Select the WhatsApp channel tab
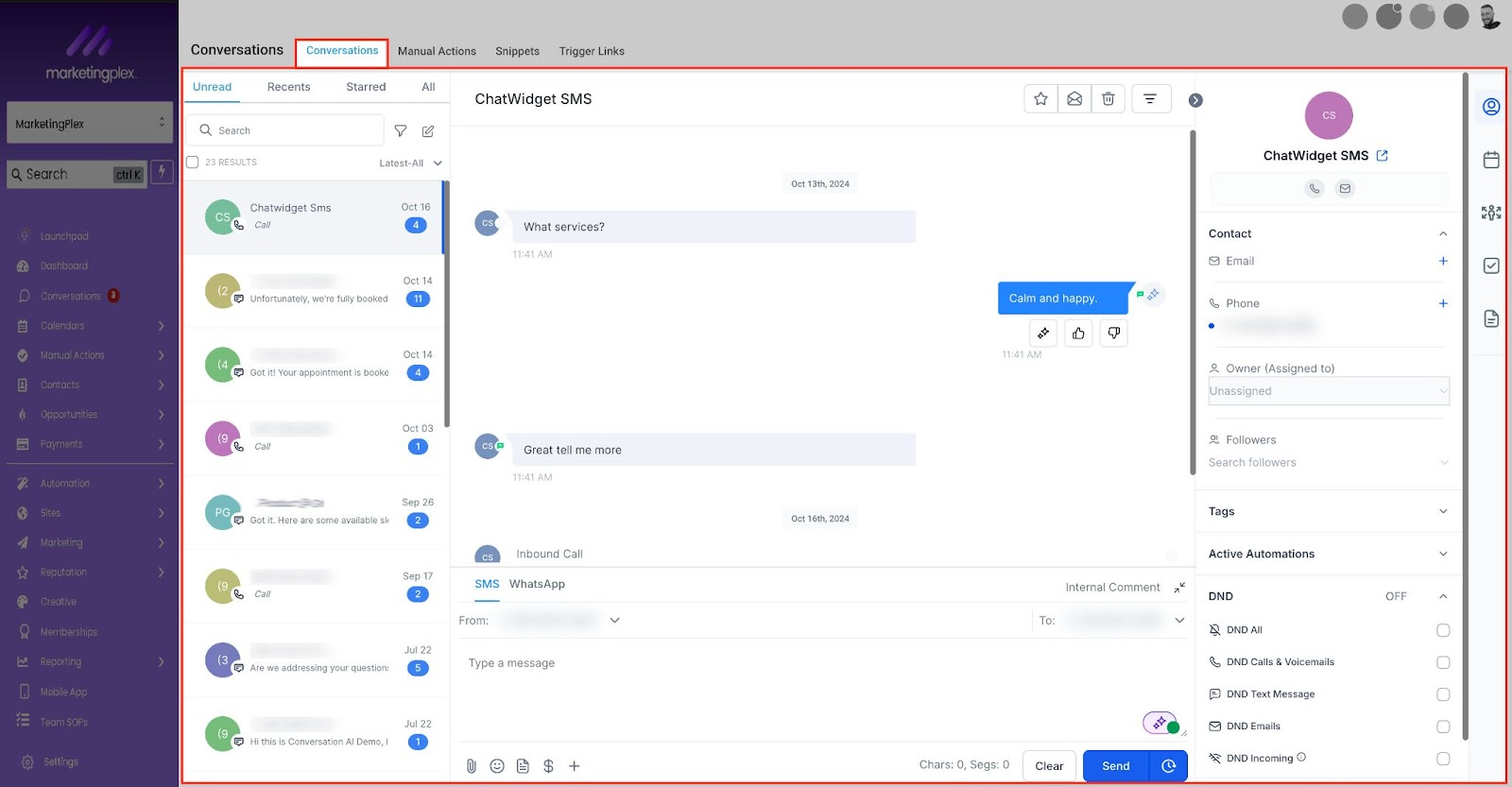Screen dimensions: 1512x787 (537, 584)
